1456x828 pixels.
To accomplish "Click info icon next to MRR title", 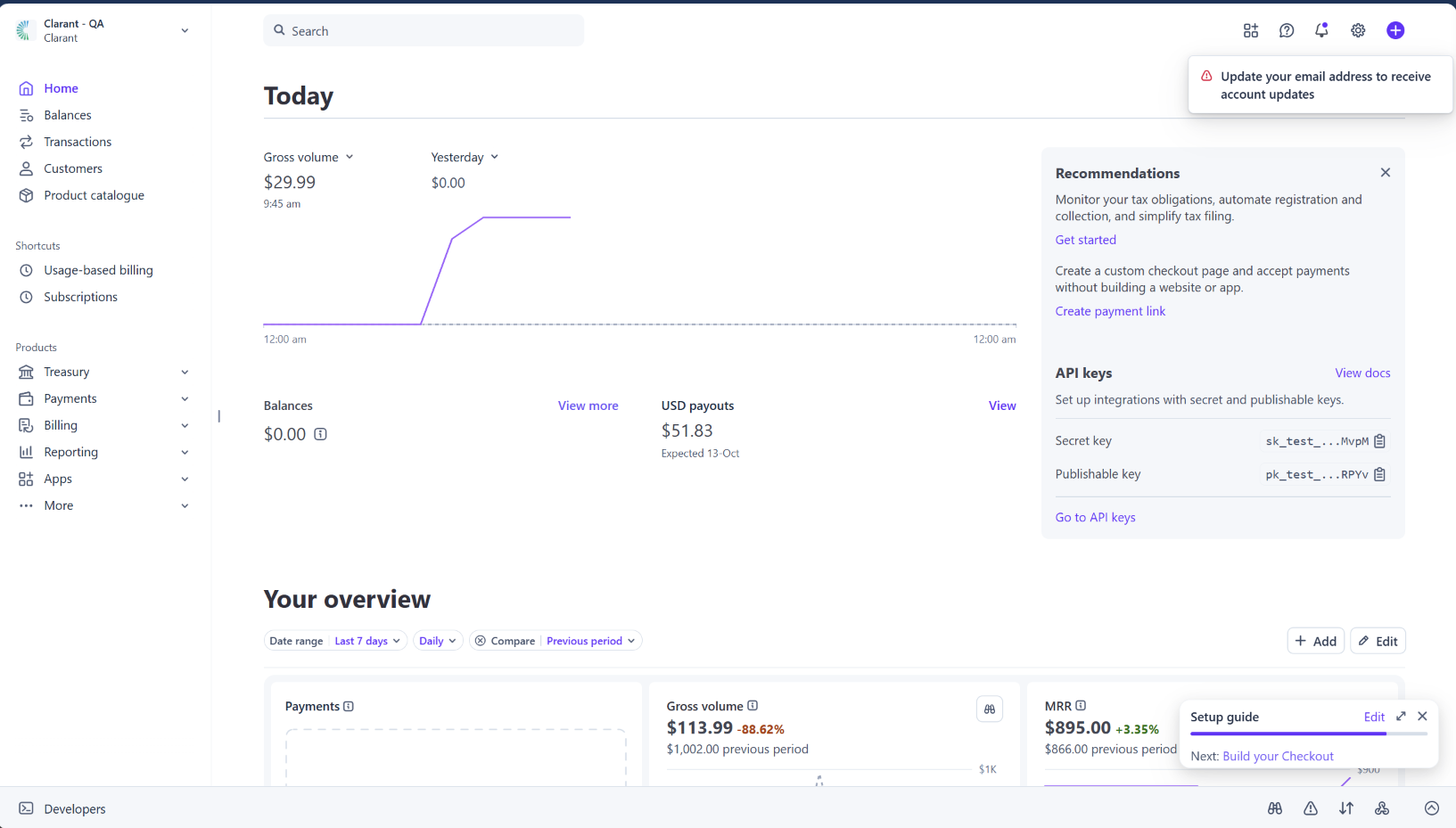I will click(1081, 705).
